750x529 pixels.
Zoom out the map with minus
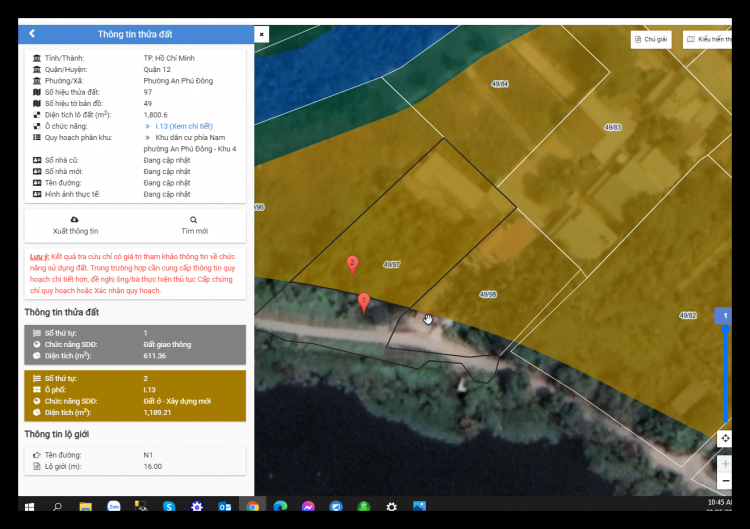click(x=725, y=481)
